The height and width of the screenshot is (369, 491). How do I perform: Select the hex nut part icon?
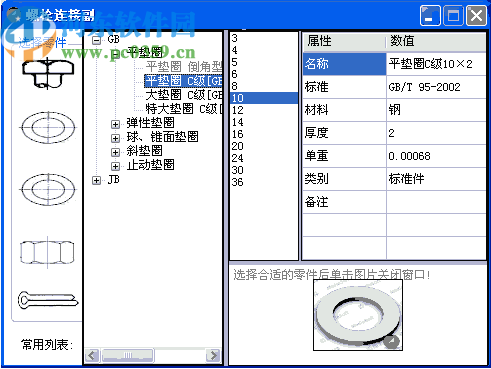click(x=47, y=252)
